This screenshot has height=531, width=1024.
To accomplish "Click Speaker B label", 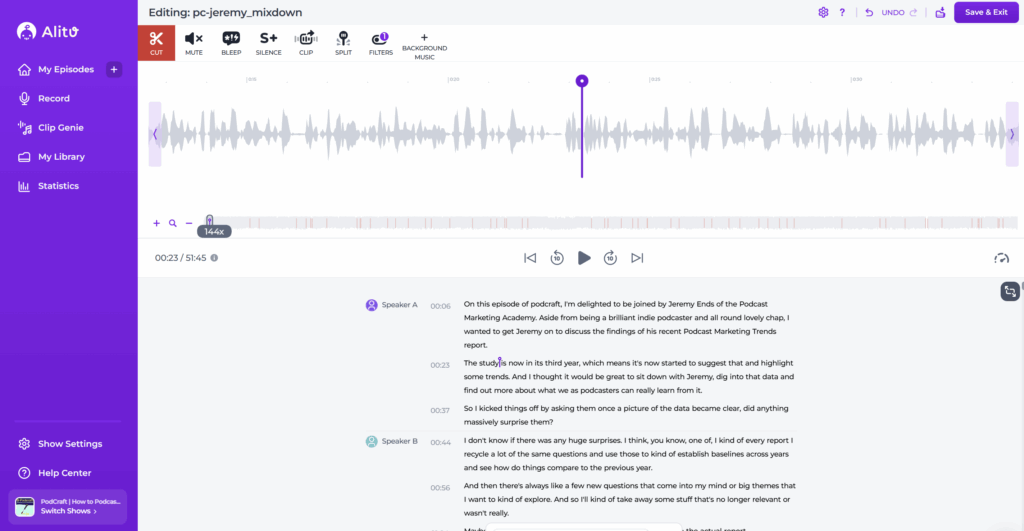I will click(400, 442).
